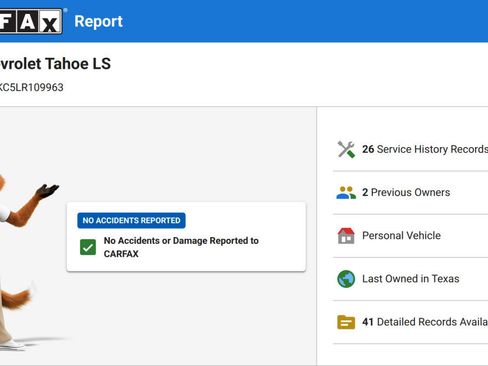Click the previous owners people icon

coord(346,193)
